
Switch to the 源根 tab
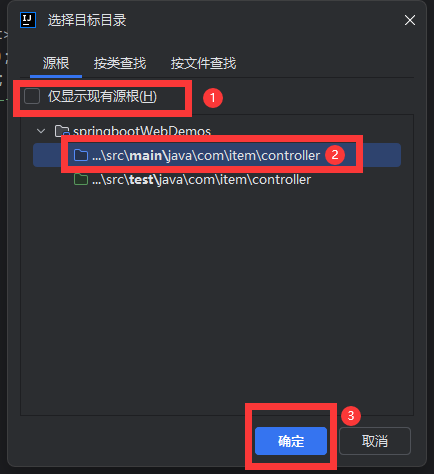(56, 63)
